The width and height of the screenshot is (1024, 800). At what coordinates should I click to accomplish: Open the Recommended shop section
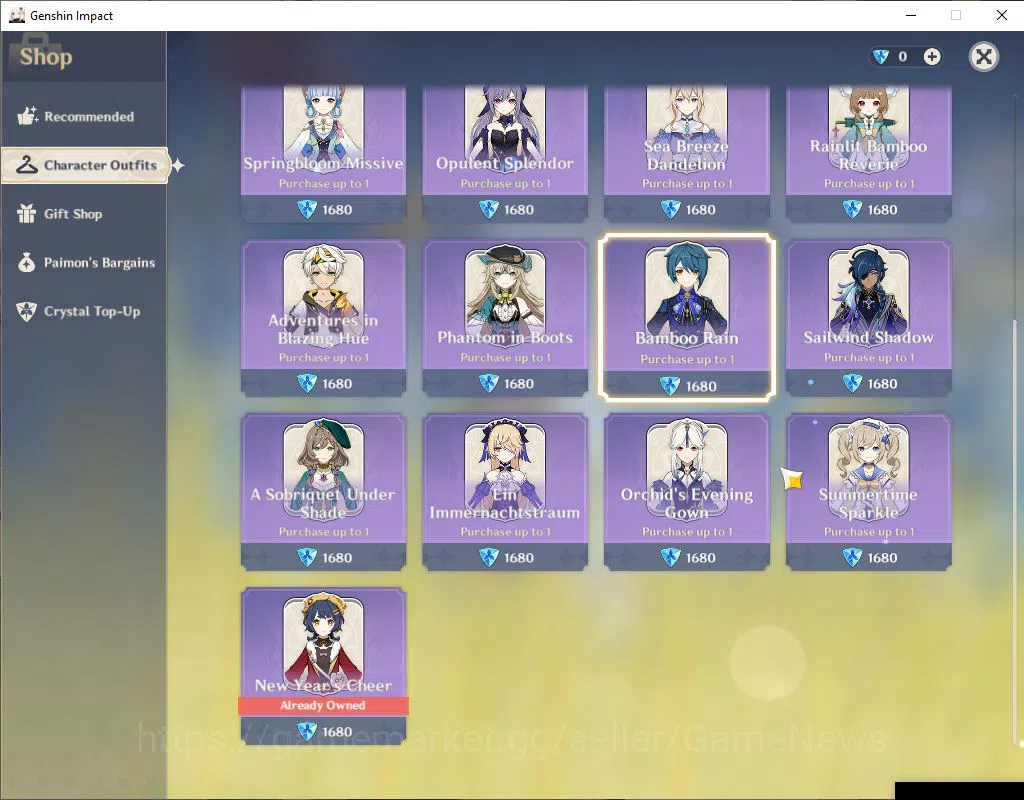(84, 116)
